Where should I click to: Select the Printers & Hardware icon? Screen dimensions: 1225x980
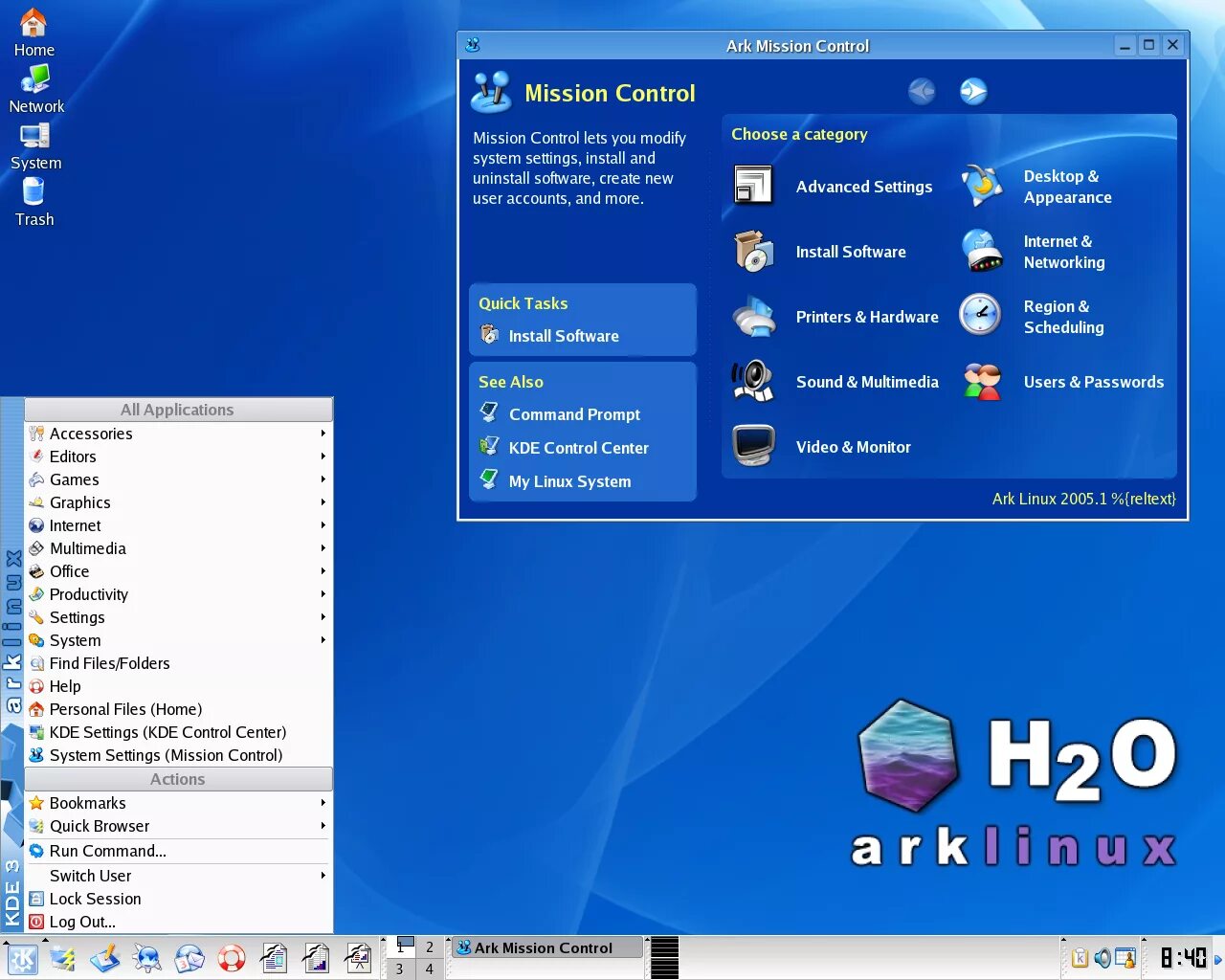(x=753, y=316)
